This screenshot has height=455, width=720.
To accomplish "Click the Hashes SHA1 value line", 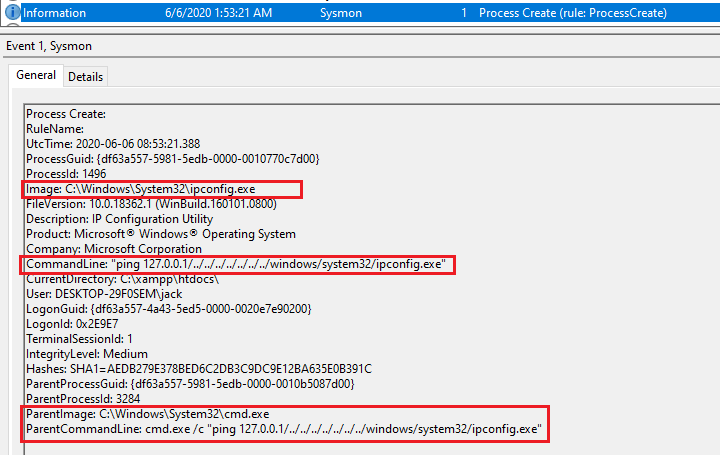I will [x=199, y=369].
